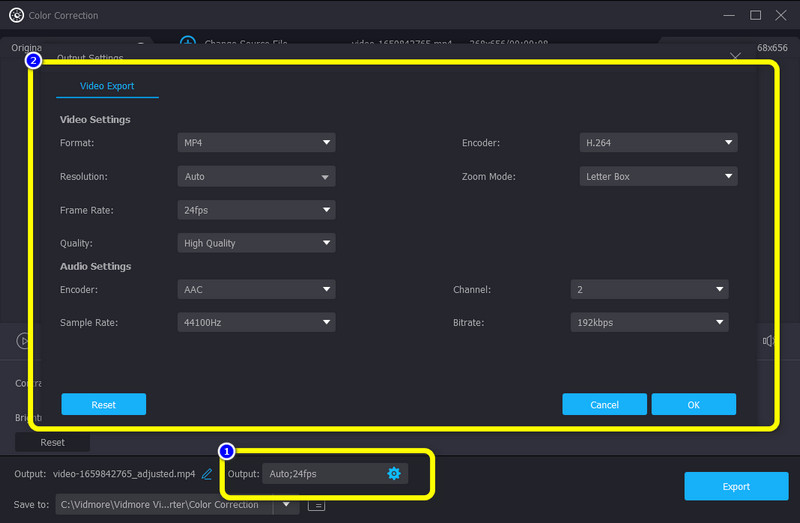This screenshot has height=523, width=800.
Task: Click the volume speaker icon
Action: pyautogui.click(x=769, y=341)
